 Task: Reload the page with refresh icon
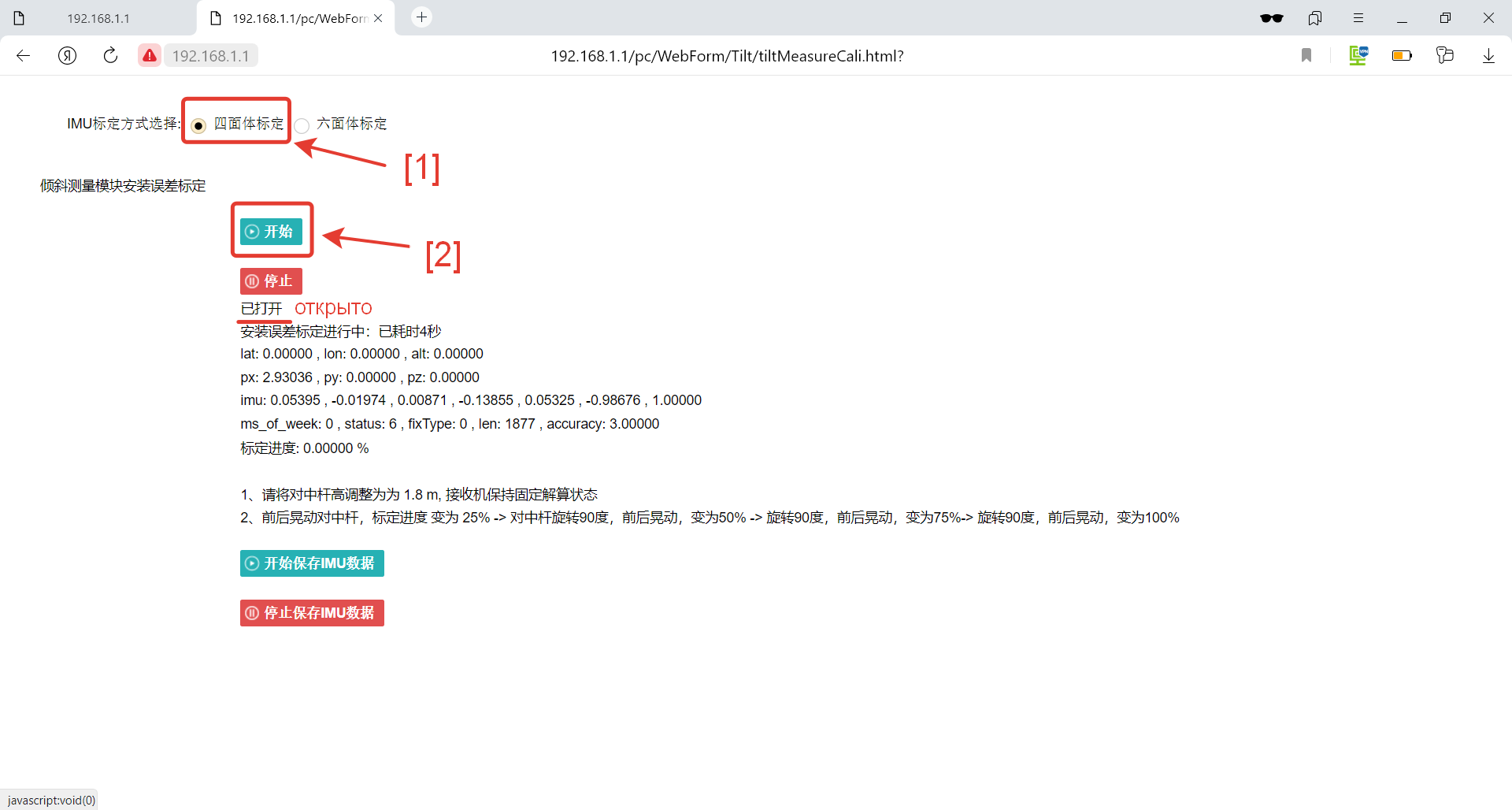point(110,56)
